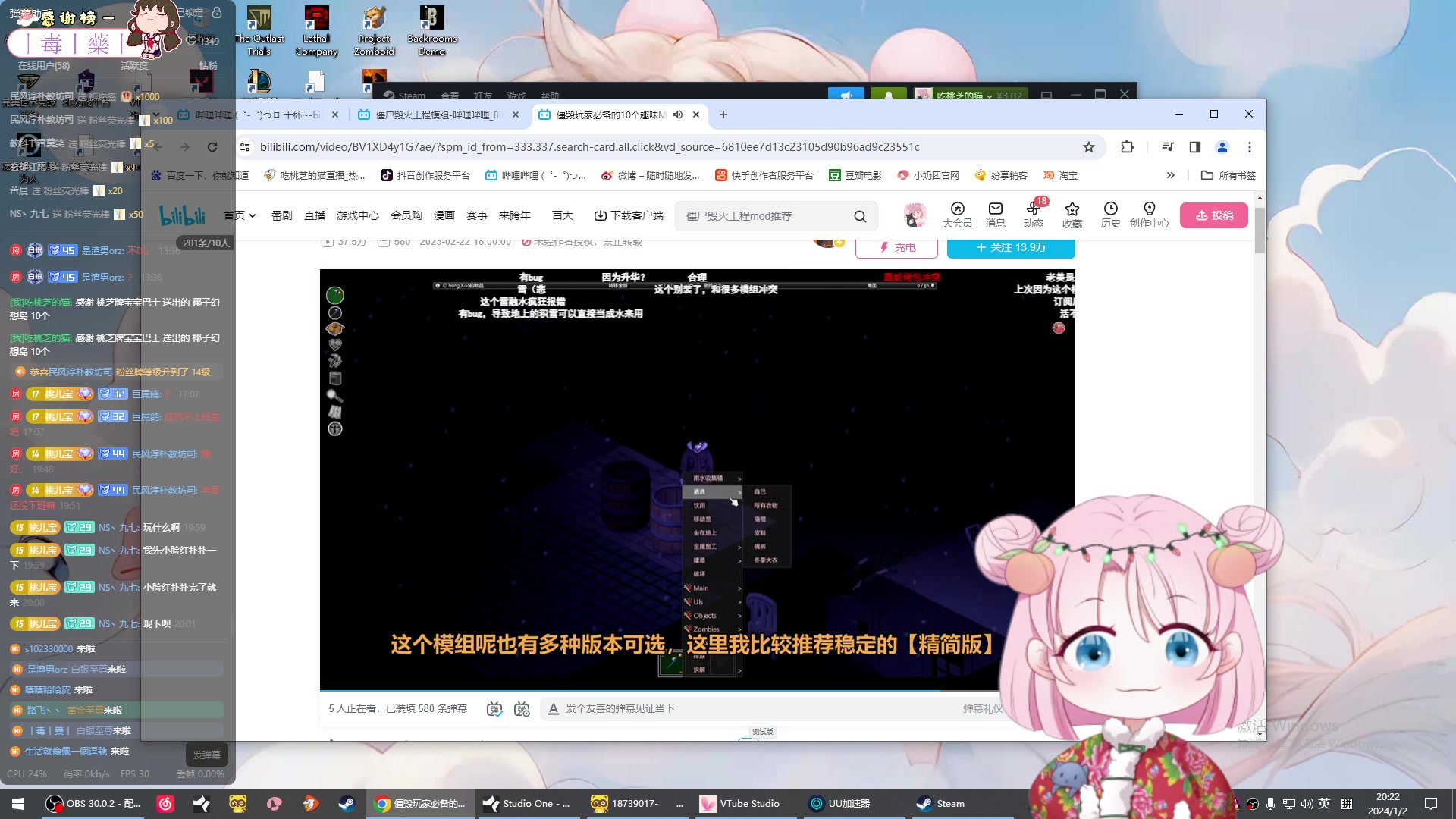Click the danmaku font style A icon
Image resolution: width=1456 pixels, height=819 pixels.
554,709
